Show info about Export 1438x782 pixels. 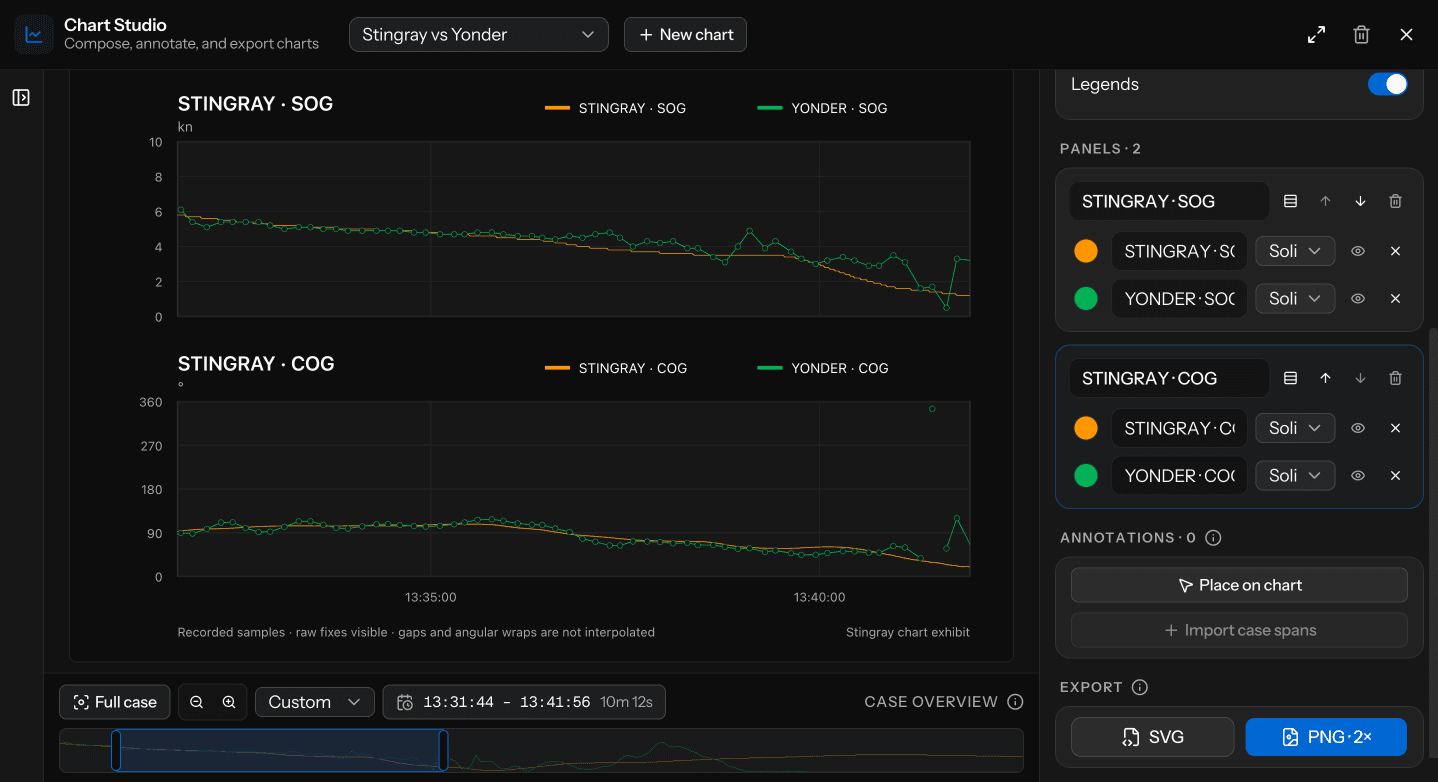pyautogui.click(x=1139, y=687)
